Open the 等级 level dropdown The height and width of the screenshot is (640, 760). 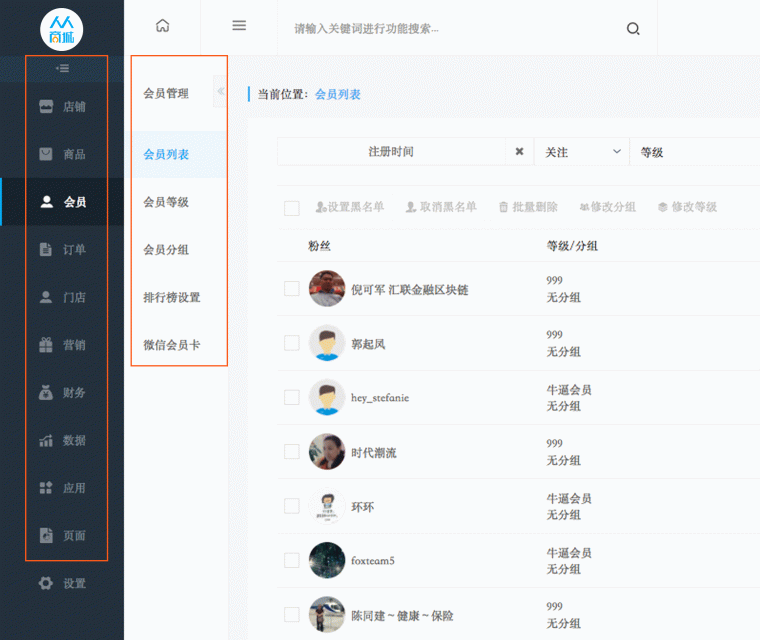coord(695,152)
